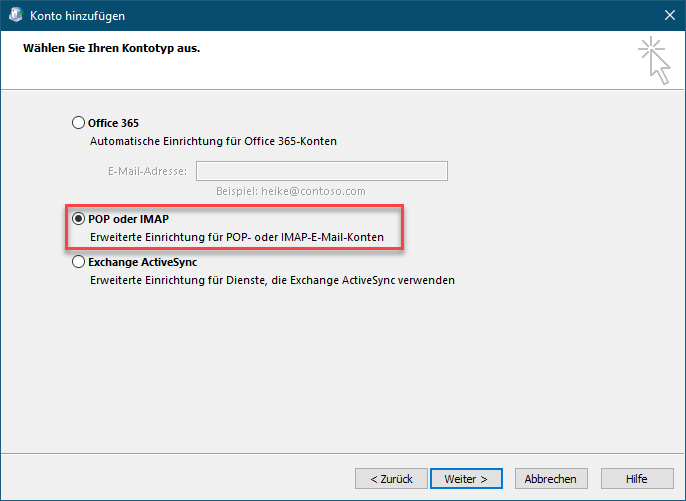Viewport: 686px width, 501px height.
Task: Click the Automatische Einrichtung für Office 365-Konten description
Action: coord(213,141)
